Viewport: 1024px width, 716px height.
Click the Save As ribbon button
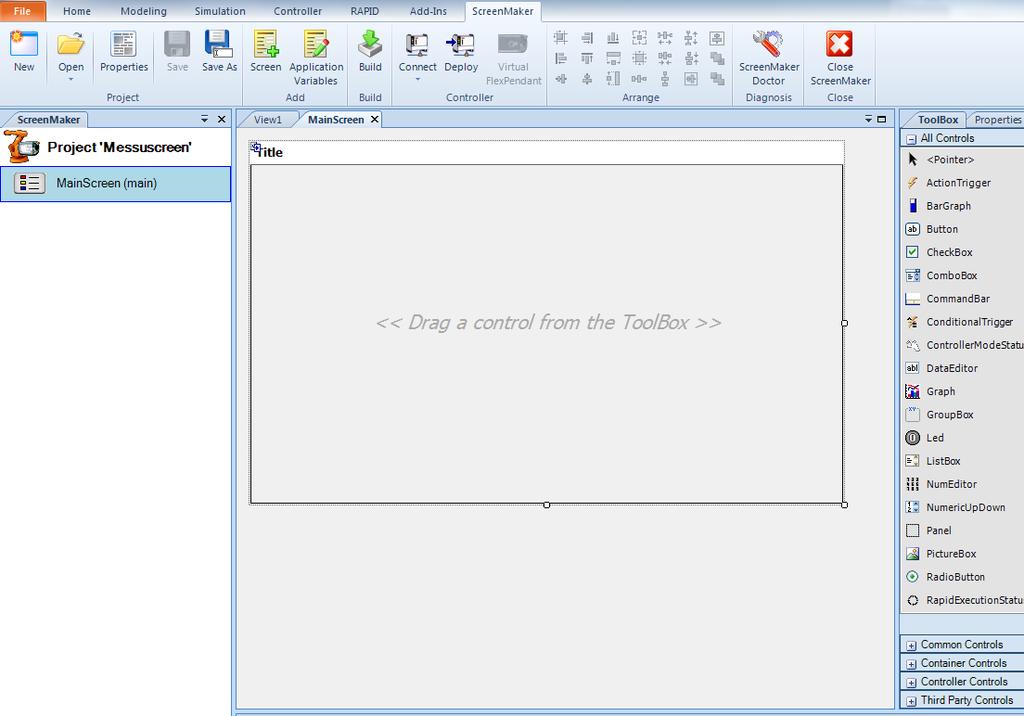(219, 51)
